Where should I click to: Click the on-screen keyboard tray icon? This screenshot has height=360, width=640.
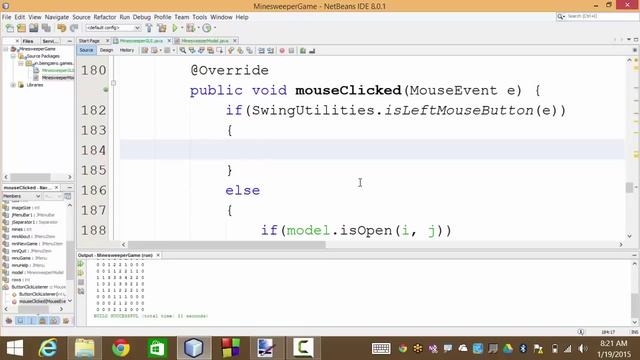coord(381,348)
